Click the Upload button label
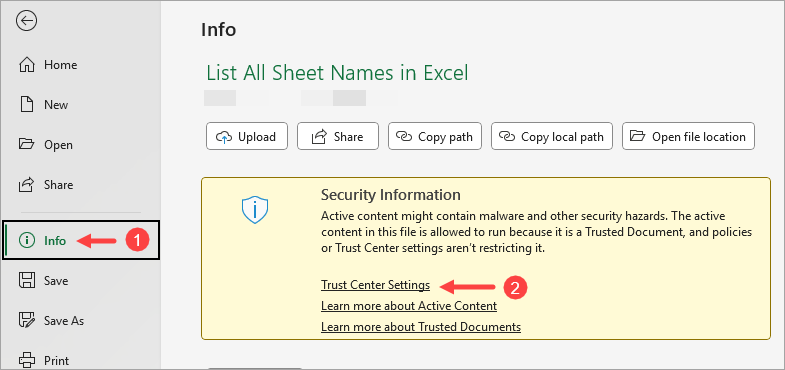The width and height of the screenshot is (785, 370). 257,137
